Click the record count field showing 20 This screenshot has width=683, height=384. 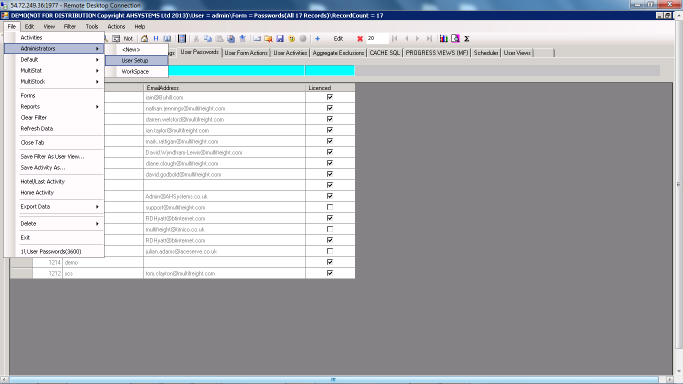tap(376, 39)
